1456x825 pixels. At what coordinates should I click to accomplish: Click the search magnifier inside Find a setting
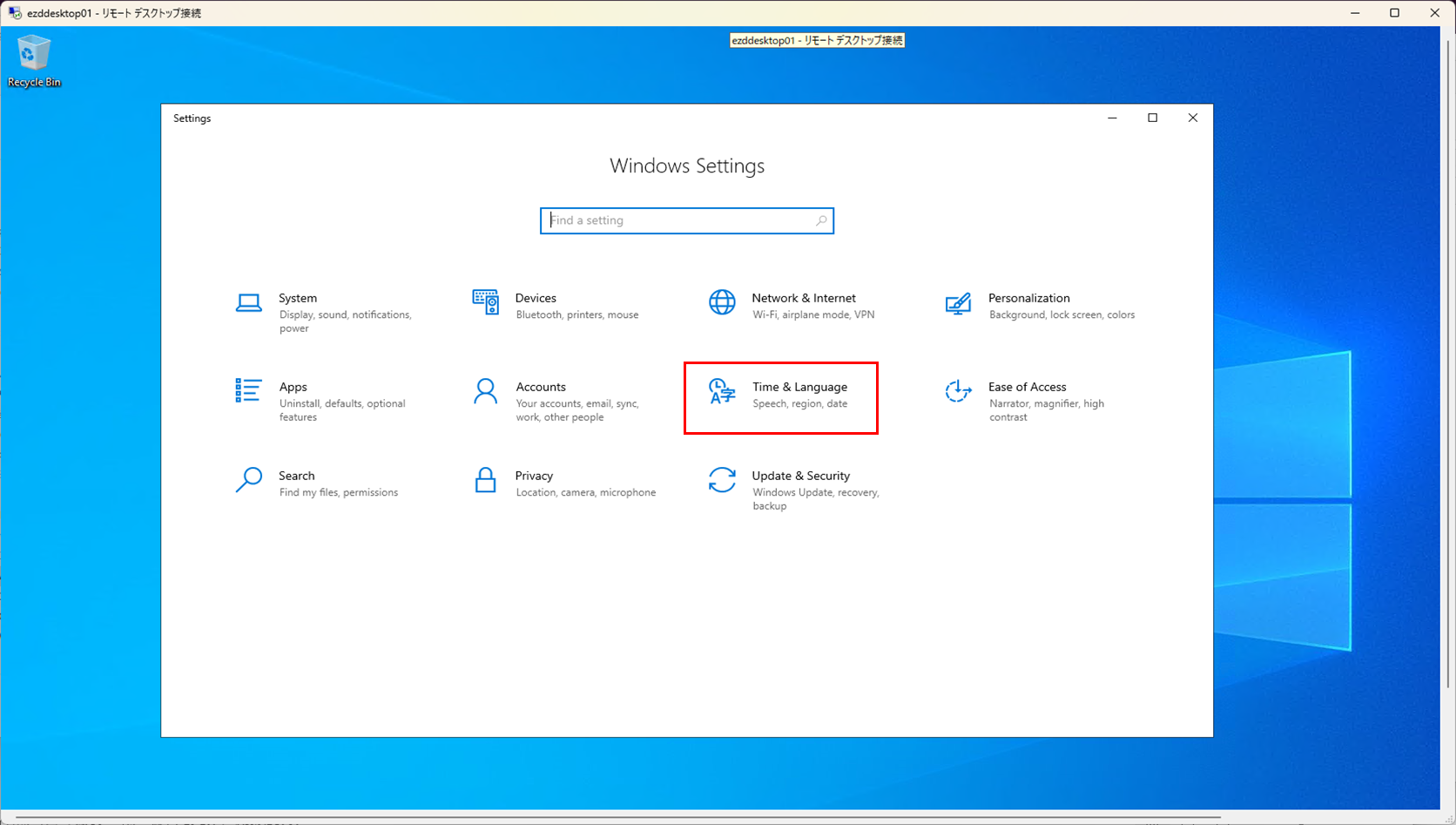(820, 220)
